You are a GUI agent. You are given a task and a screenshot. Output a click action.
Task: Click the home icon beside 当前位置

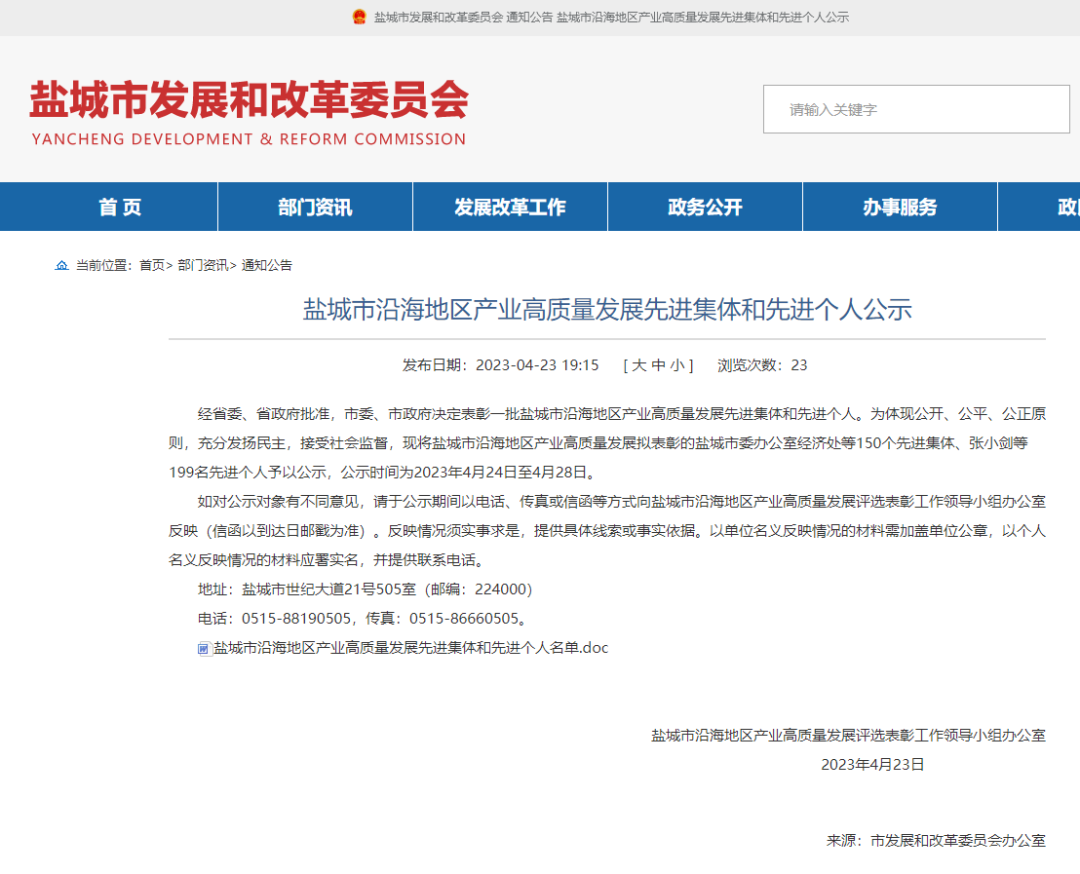[x=62, y=265]
